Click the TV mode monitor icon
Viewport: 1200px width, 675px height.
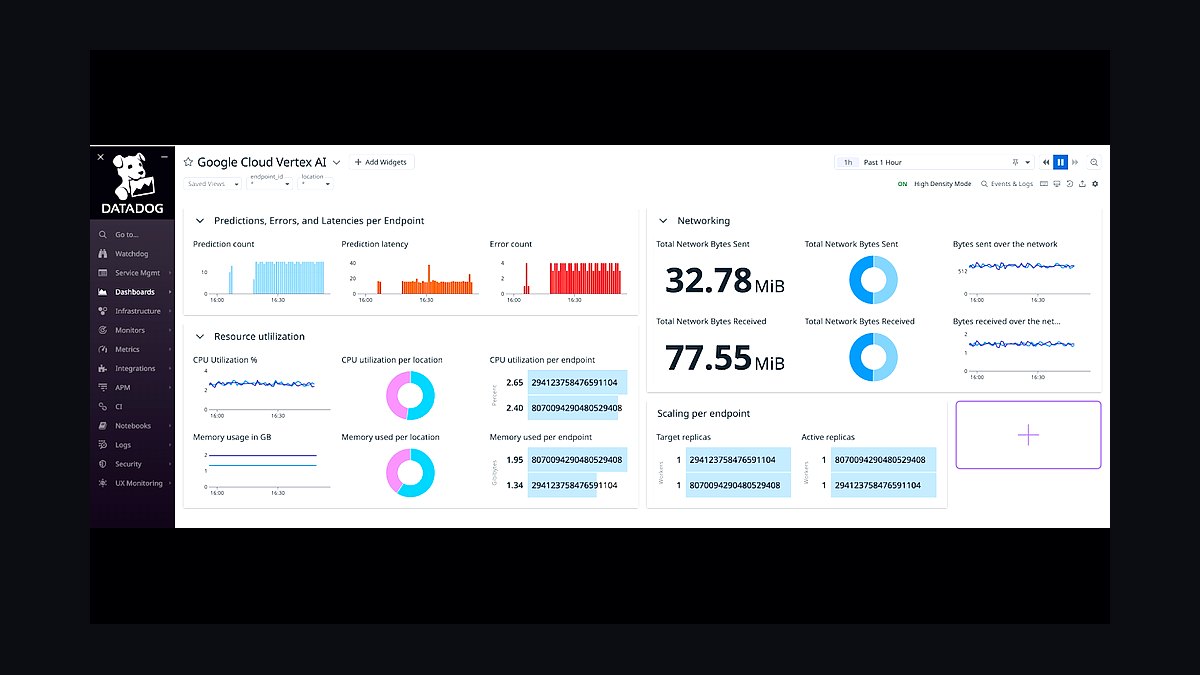coord(1058,184)
